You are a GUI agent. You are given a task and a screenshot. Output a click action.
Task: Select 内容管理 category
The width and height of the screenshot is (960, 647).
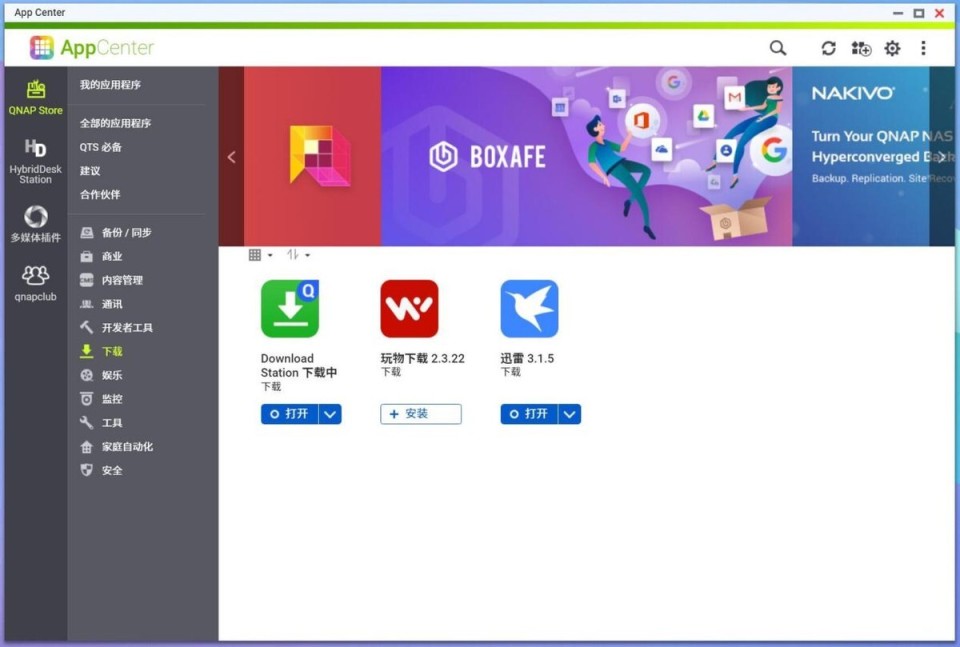pos(111,280)
